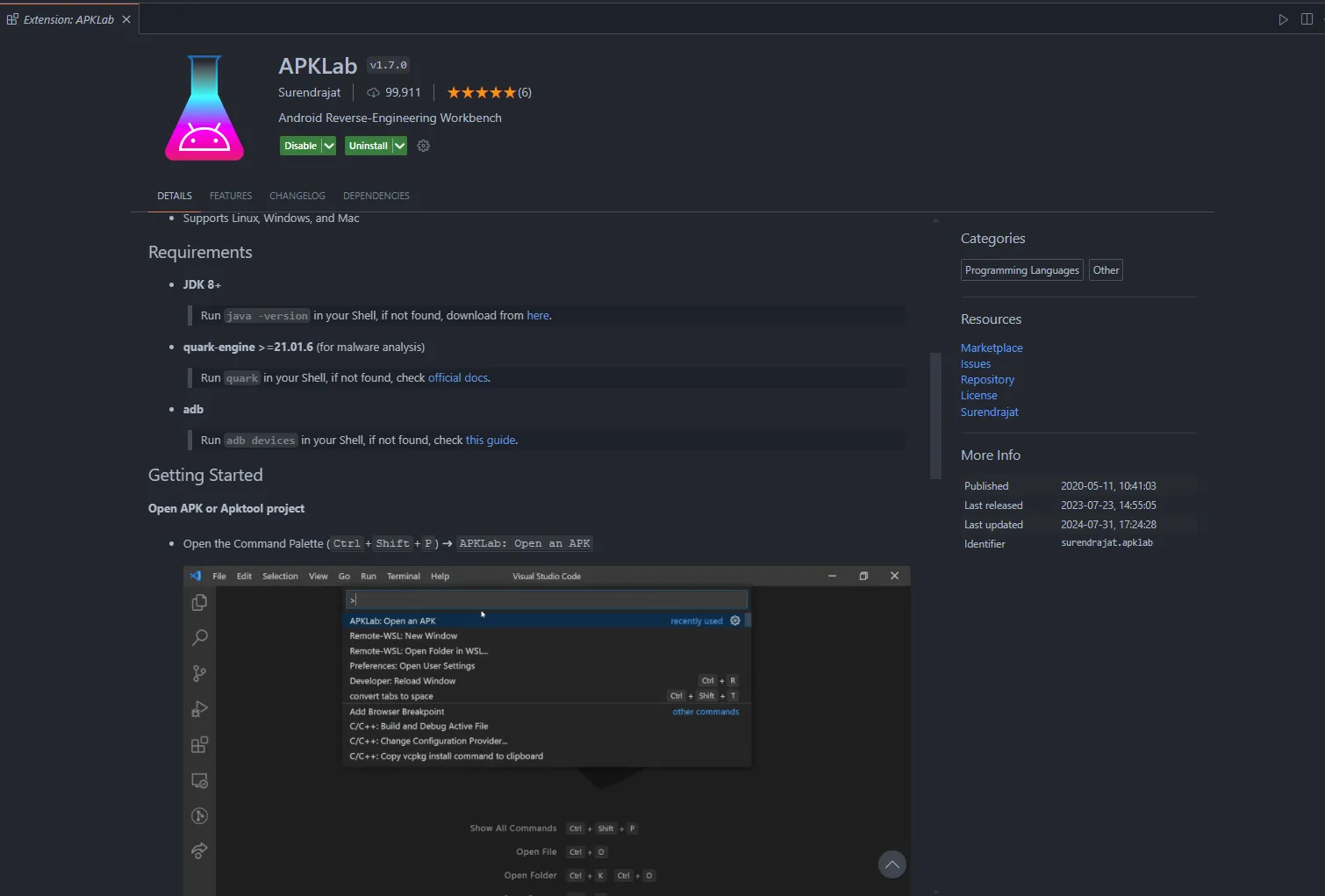The width and height of the screenshot is (1325, 896).
Task: Click the v1.7.0 version badge
Action: point(388,65)
